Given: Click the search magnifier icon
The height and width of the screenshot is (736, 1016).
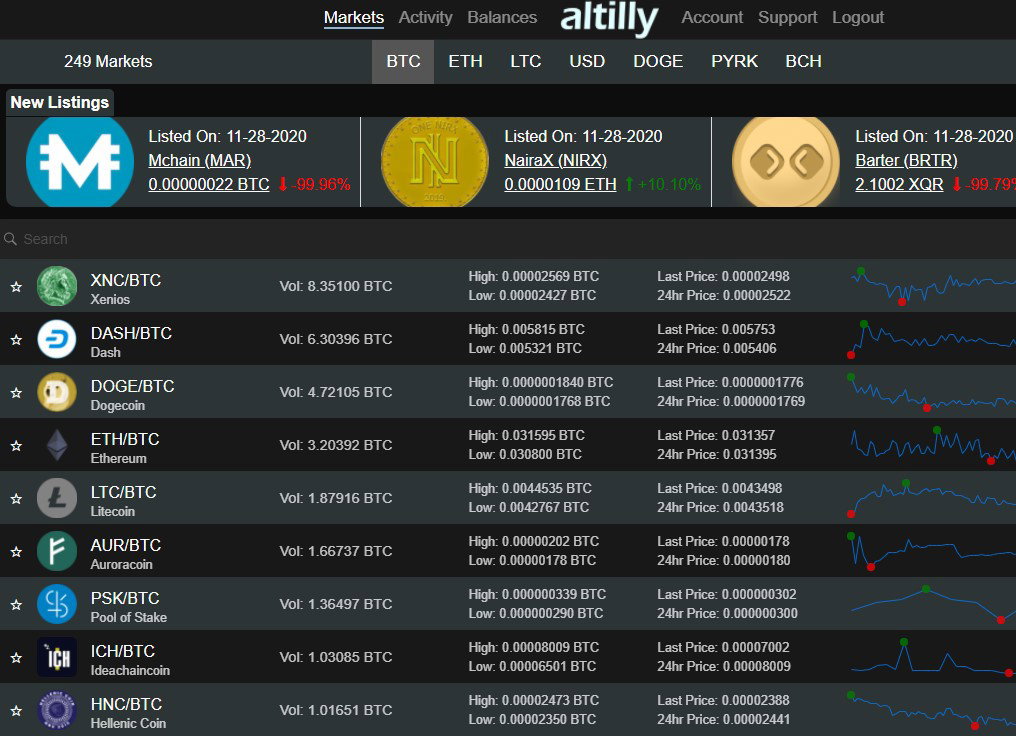Looking at the screenshot, I should tap(10, 239).
